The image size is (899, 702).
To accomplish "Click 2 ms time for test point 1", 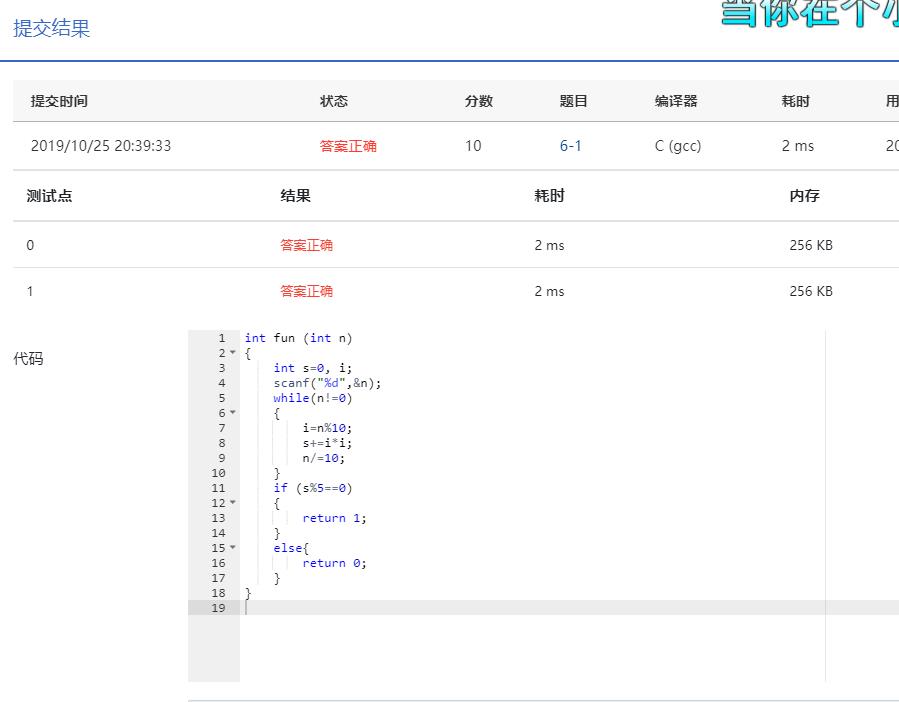I will tap(549, 291).
